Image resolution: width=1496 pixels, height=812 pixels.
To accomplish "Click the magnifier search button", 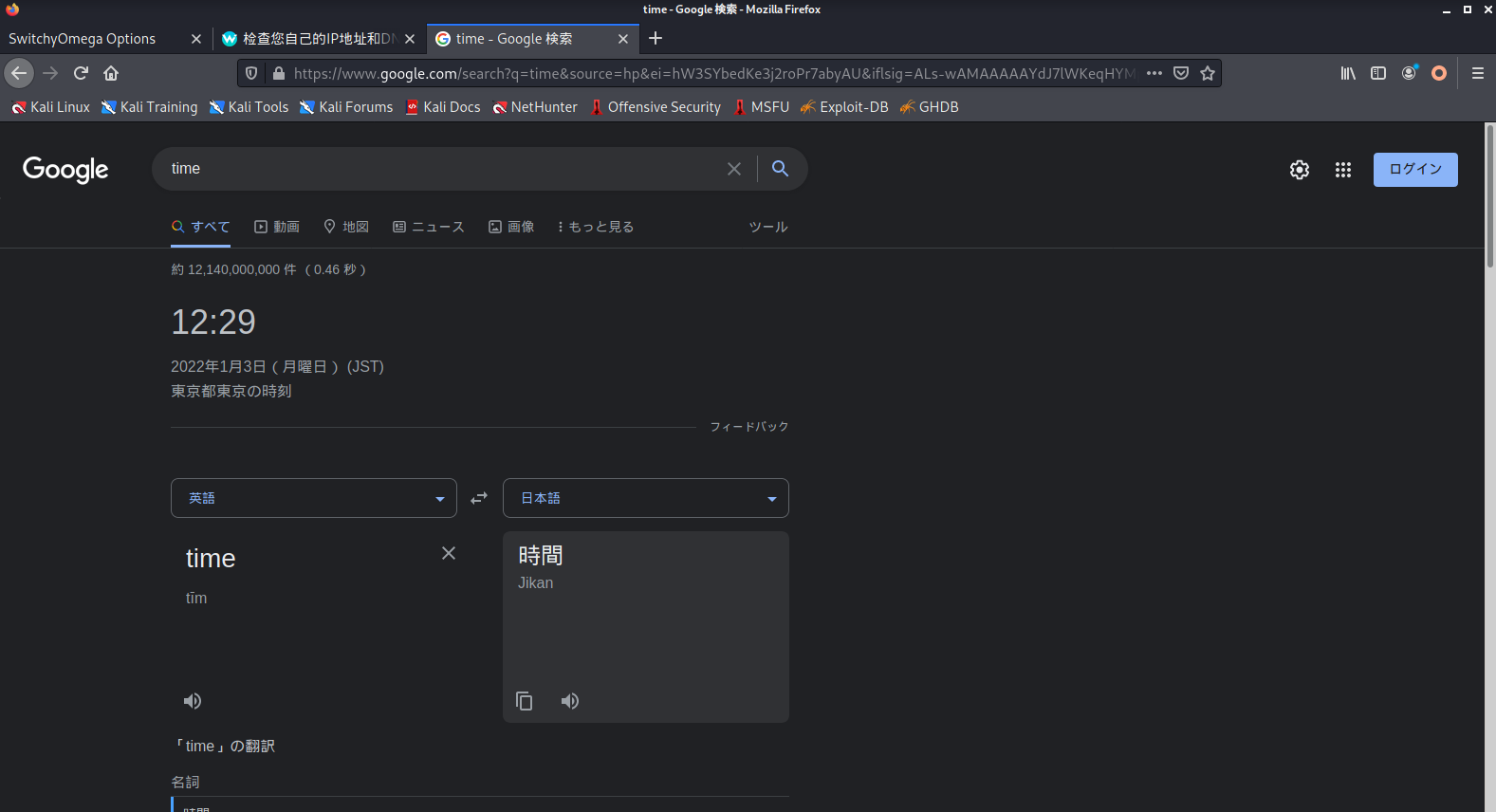I will 780,168.
